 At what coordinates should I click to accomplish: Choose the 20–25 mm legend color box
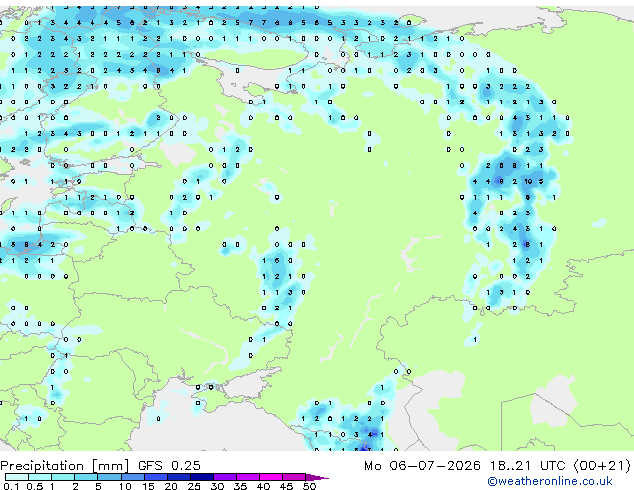pos(179,477)
